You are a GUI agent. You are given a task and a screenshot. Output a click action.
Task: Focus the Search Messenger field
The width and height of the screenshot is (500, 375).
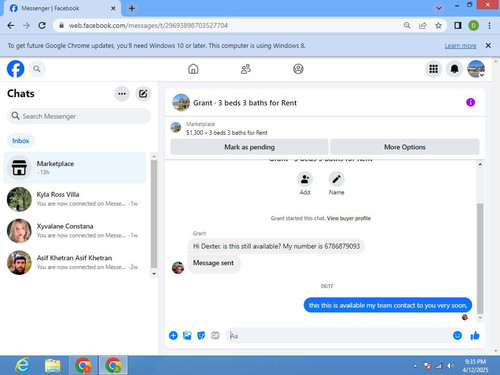[x=79, y=116]
